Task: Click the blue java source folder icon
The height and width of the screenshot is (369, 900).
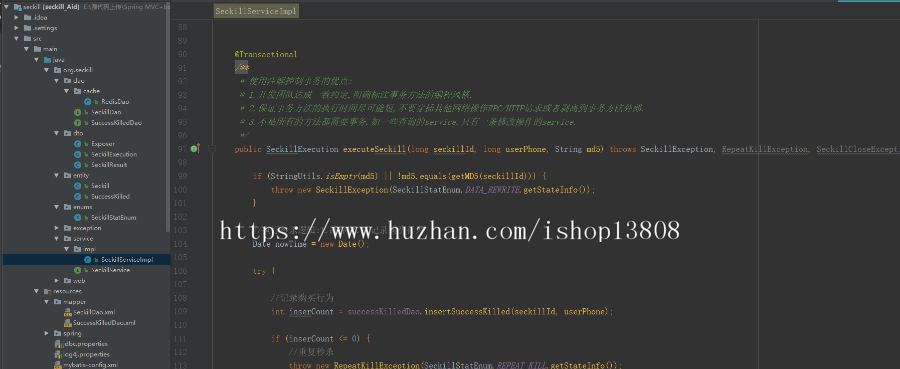Action: pos(47,60)
